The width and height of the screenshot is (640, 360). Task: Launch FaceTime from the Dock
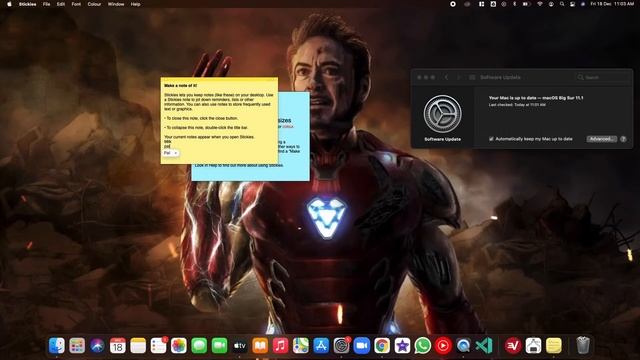point(220,346)
